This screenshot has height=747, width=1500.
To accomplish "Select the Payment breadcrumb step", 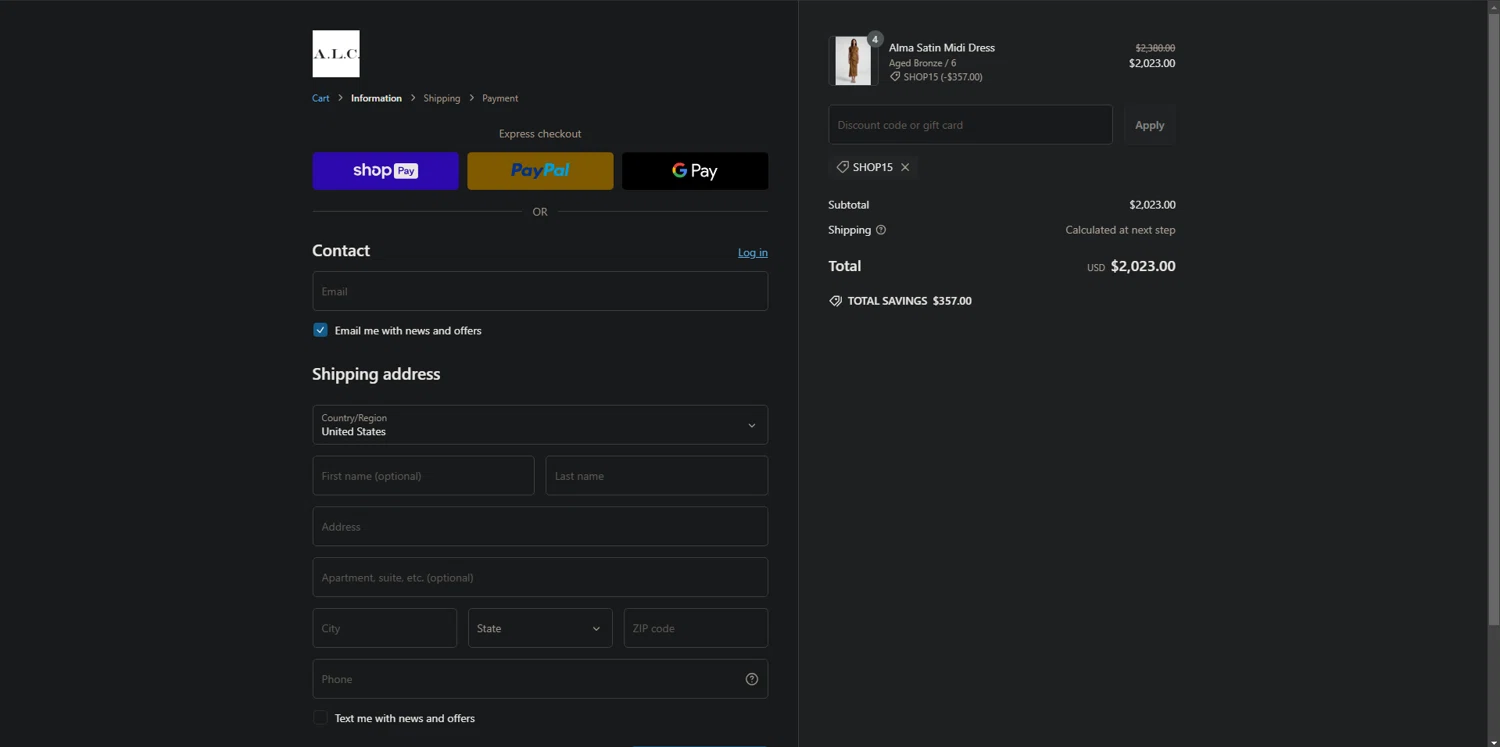I will (500, 98).
